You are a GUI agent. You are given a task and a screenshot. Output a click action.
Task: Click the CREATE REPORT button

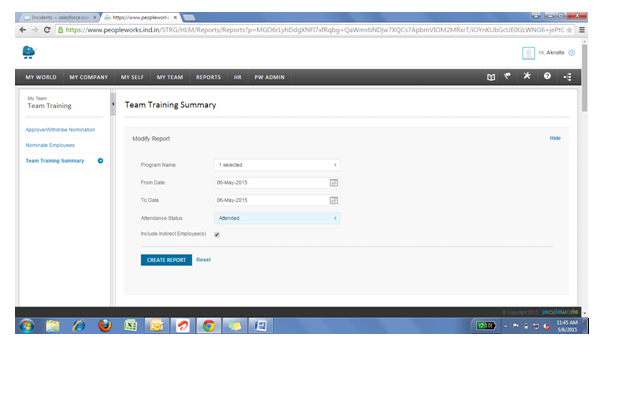pos(166,260)
